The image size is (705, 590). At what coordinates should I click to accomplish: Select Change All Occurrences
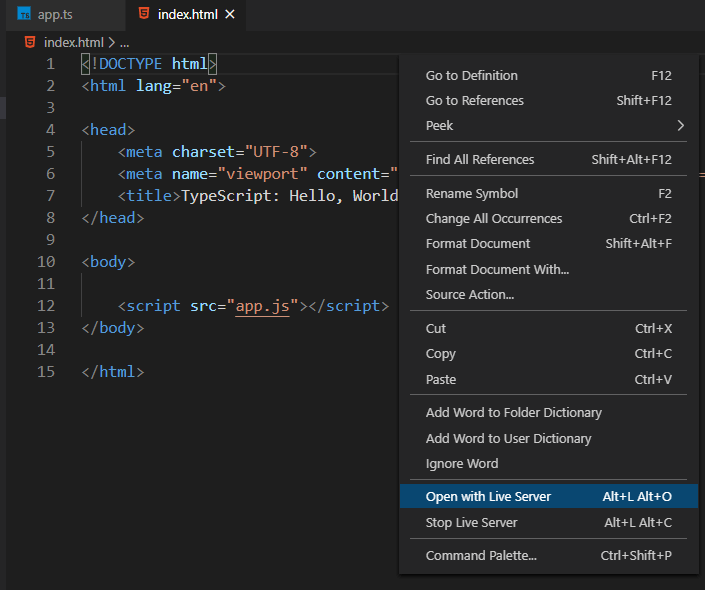click(x=494, y=218)
